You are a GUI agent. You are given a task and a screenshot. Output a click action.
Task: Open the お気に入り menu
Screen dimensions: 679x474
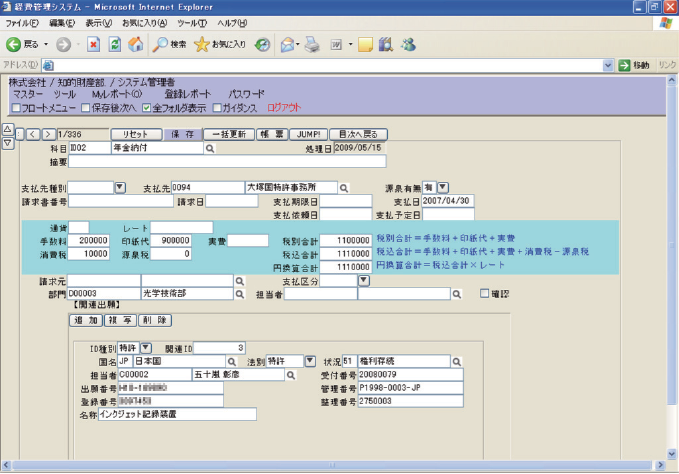(144, 23)
